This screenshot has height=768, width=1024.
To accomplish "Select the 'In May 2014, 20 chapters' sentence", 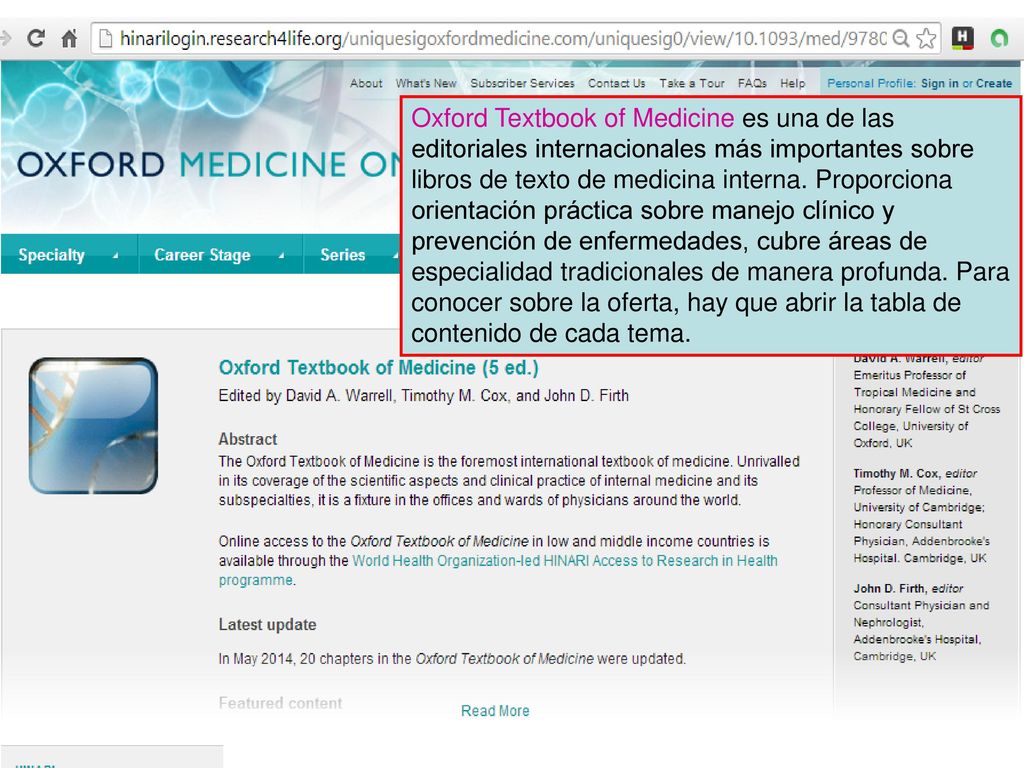I will [452, 659].
